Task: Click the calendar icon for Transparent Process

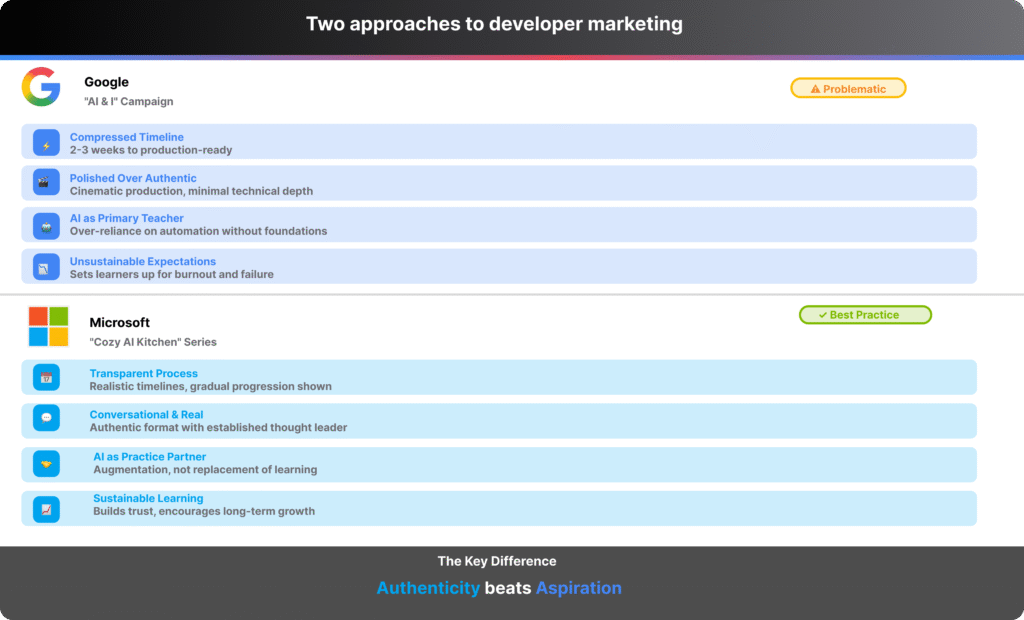Action: (x=46, y=377)
